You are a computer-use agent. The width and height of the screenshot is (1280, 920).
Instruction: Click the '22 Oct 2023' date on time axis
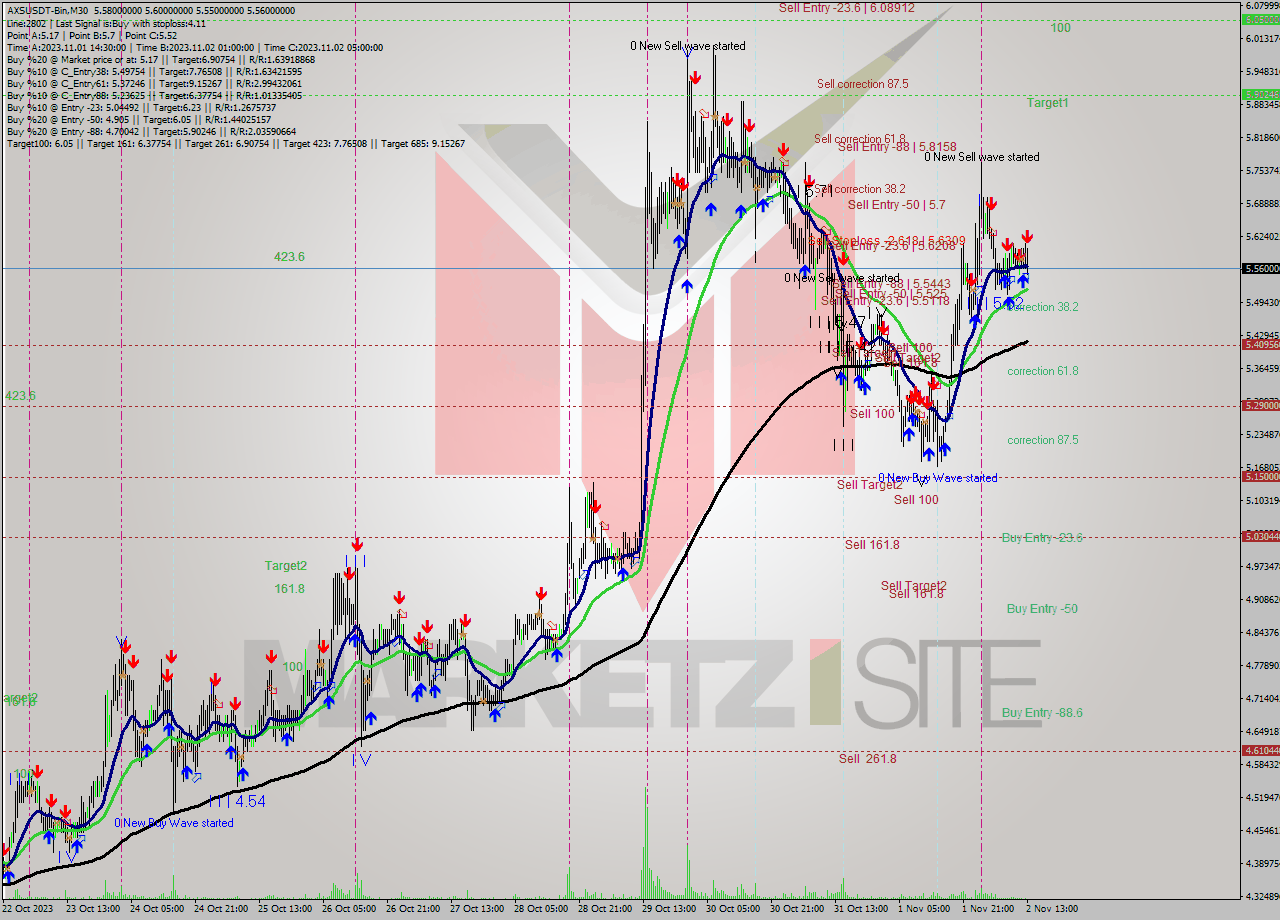pyautogui.click(x=29, y=909)
